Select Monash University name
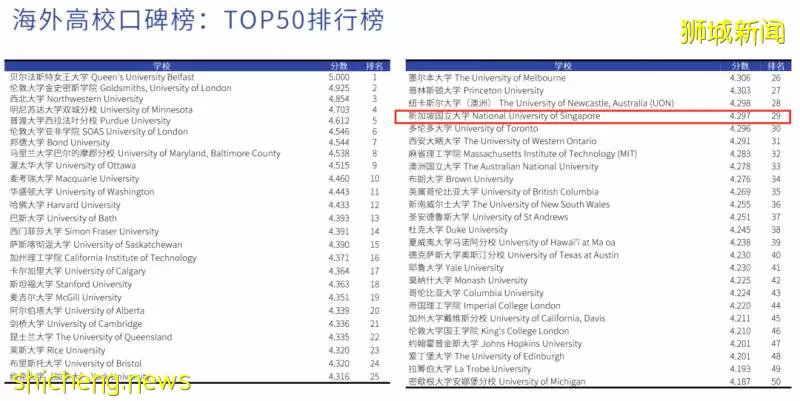 468,281
